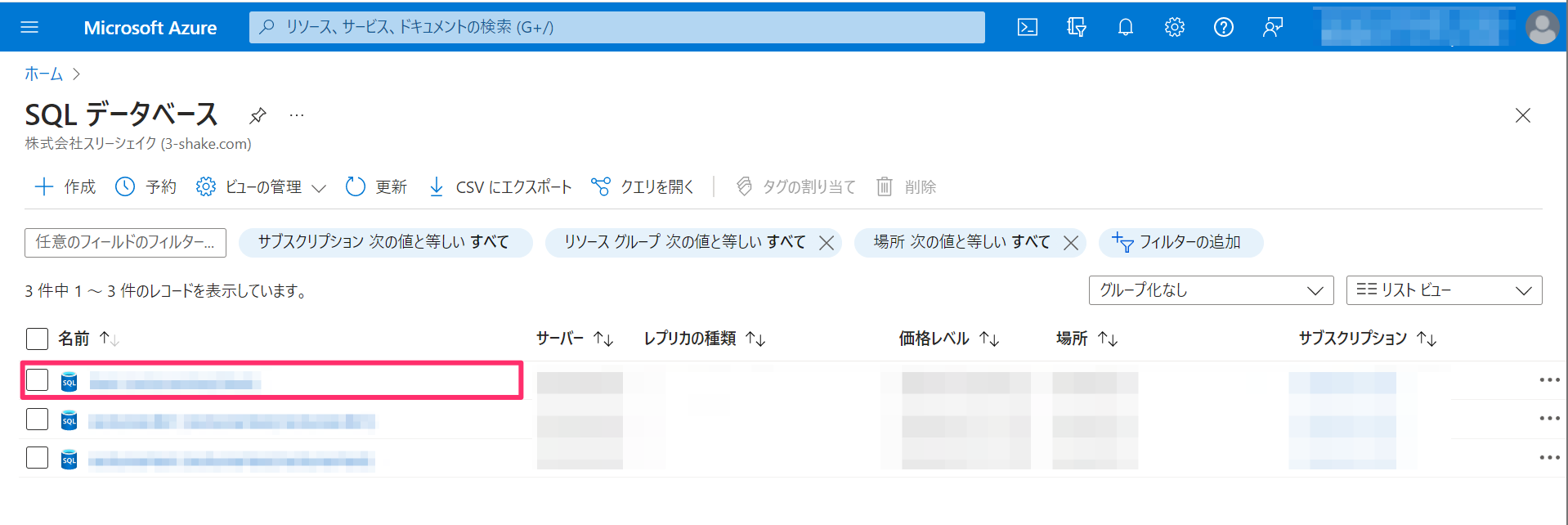Click 更新 to refresh the list
Viewport: 1568px width, 525px height.
[x=376, y=186]
